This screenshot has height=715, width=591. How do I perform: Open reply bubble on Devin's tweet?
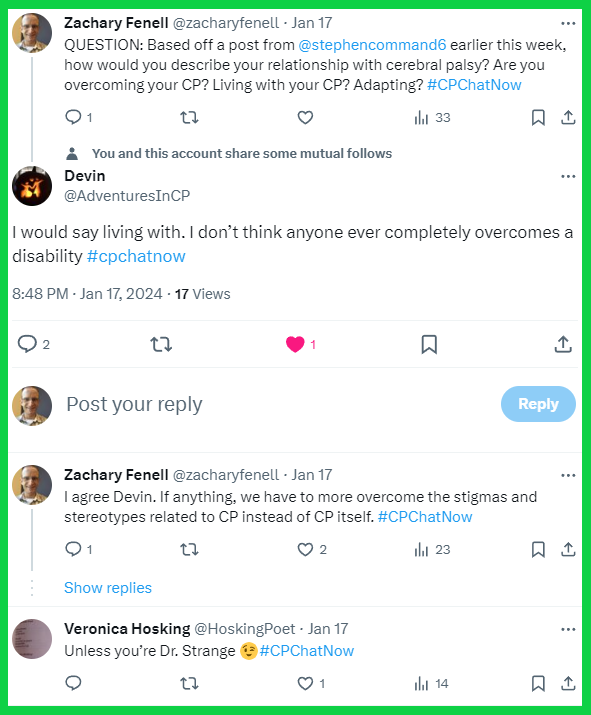[x=27, y=344]
